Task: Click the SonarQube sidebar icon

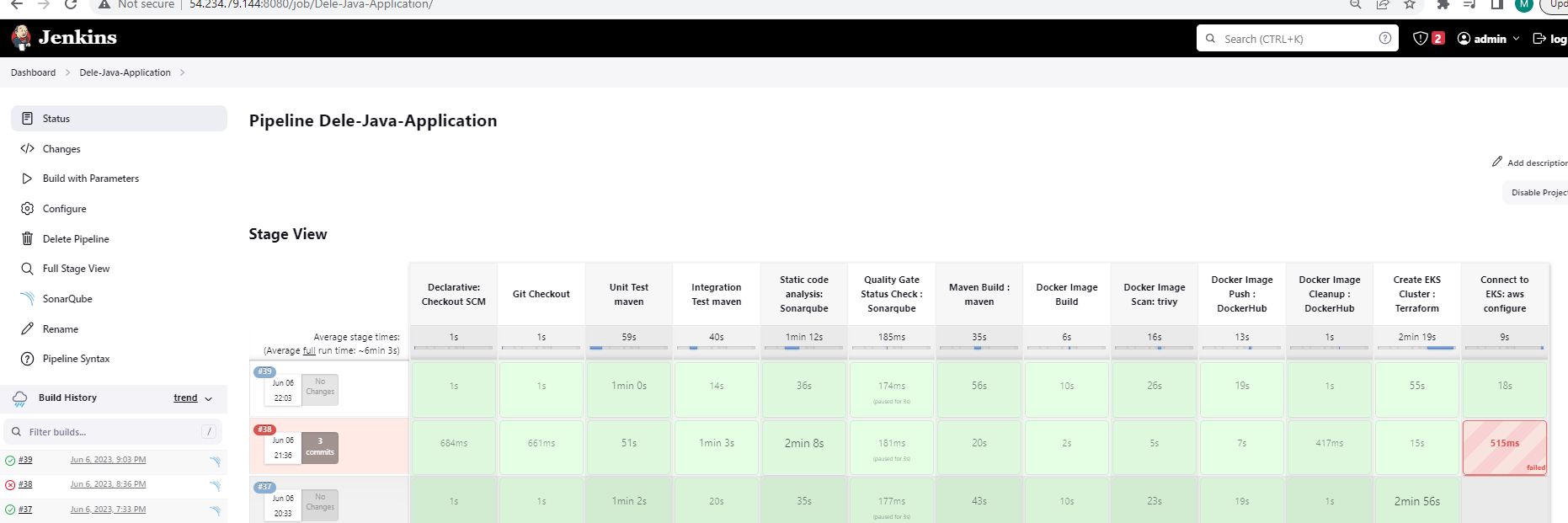Action: [27, 299]
